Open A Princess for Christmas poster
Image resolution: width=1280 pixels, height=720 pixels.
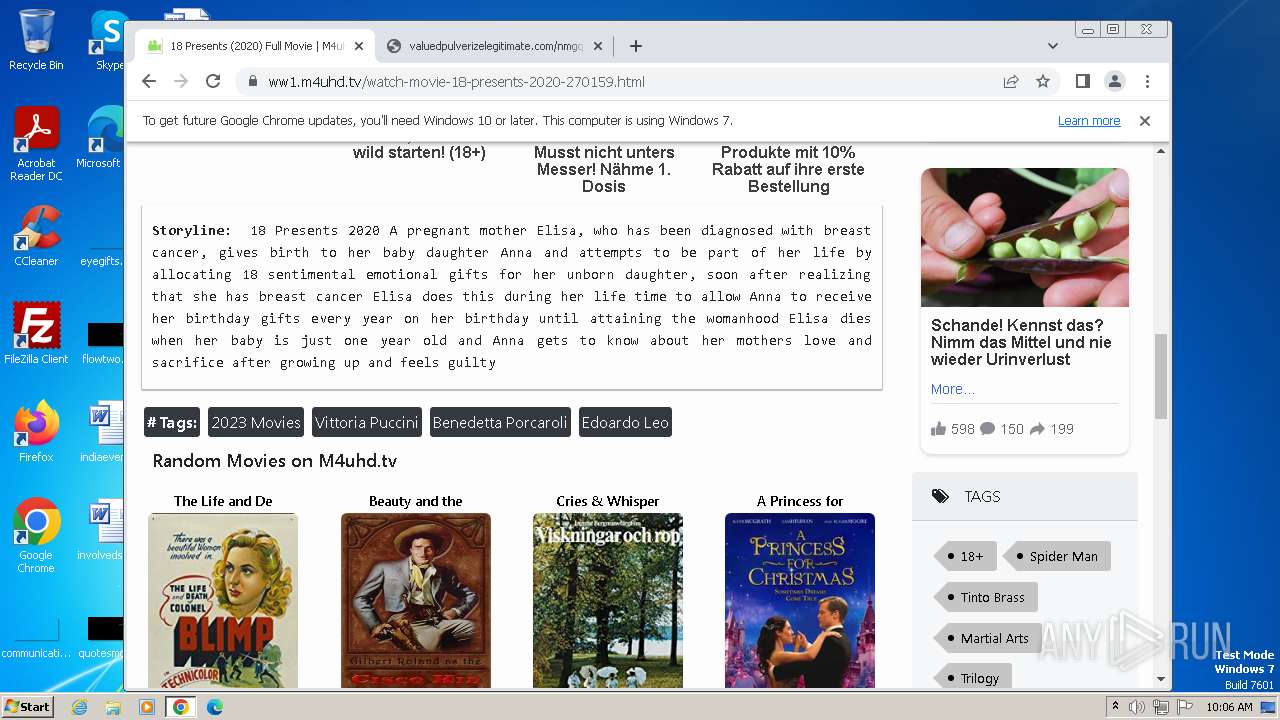coord(800,600)
